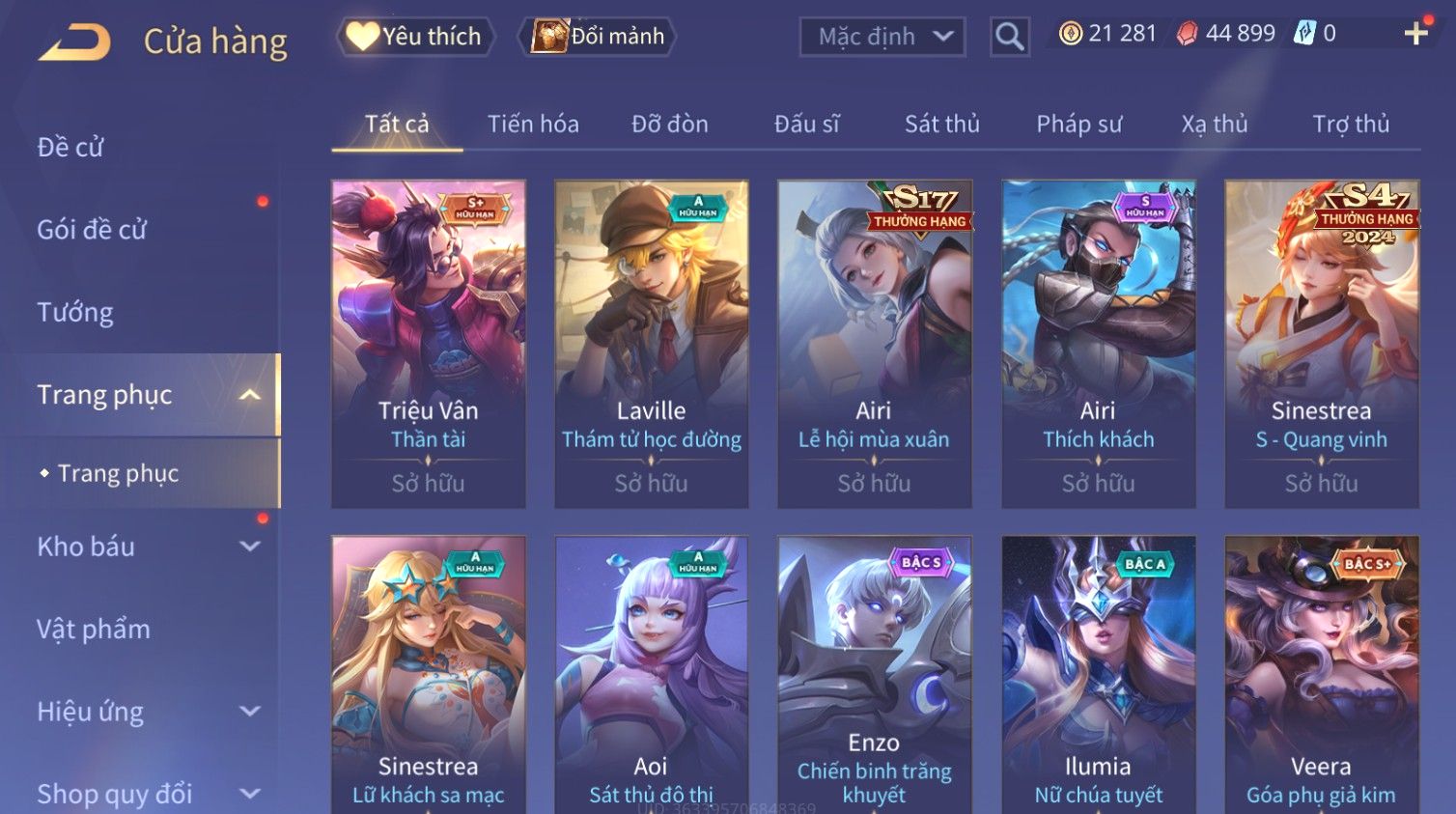Open Yêu thích heart favorites
The image size is (1456, 814).
(x=415, y=37)
